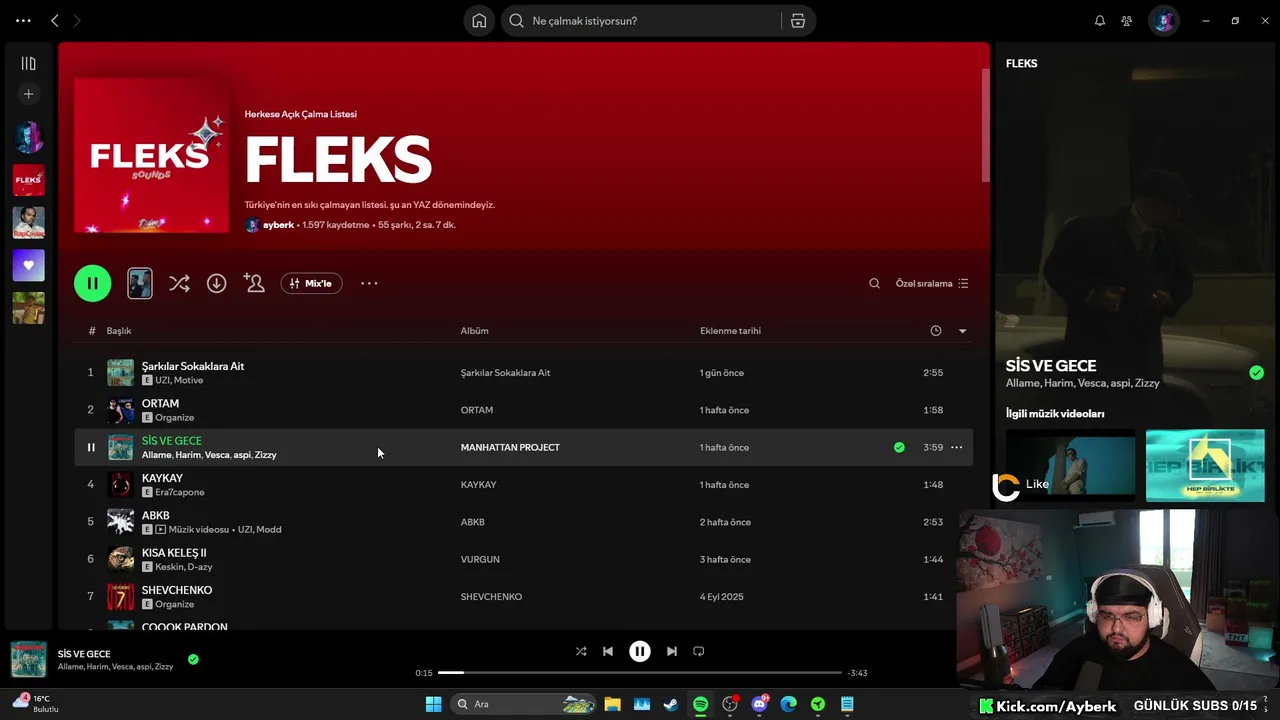The height and width of the screenshot is (720, 1280).
Task: Open HEP BİRLİKTE related video thumbnail
Action: tap(1205, 465)
